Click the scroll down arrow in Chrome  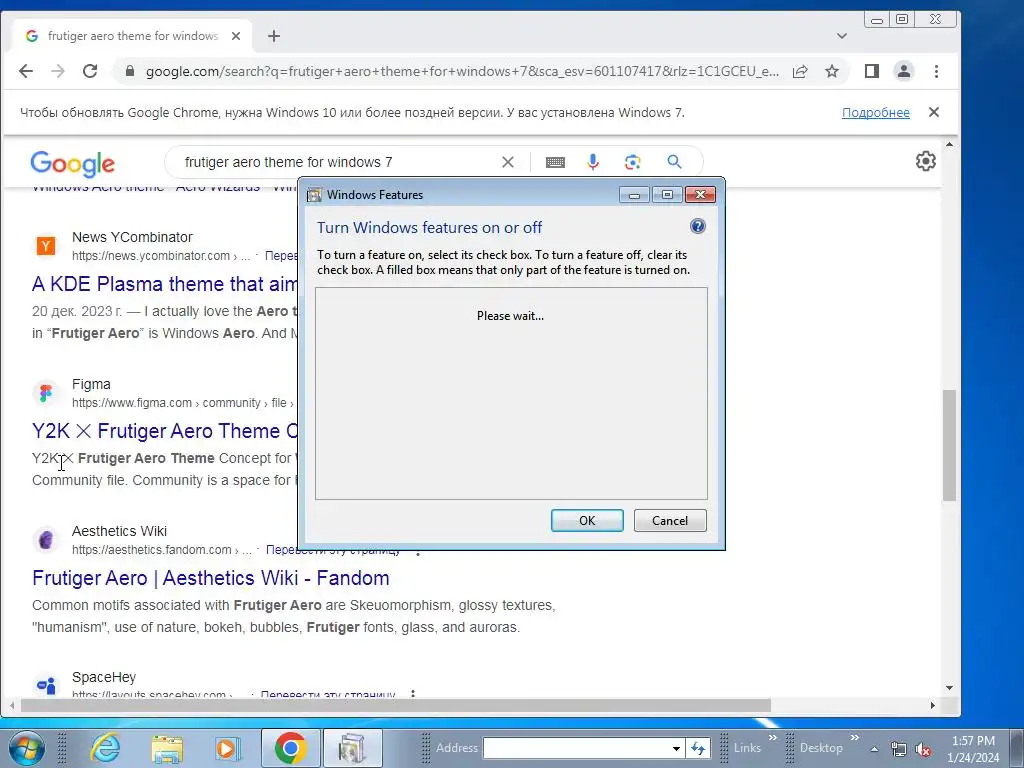tap(950, 688)
